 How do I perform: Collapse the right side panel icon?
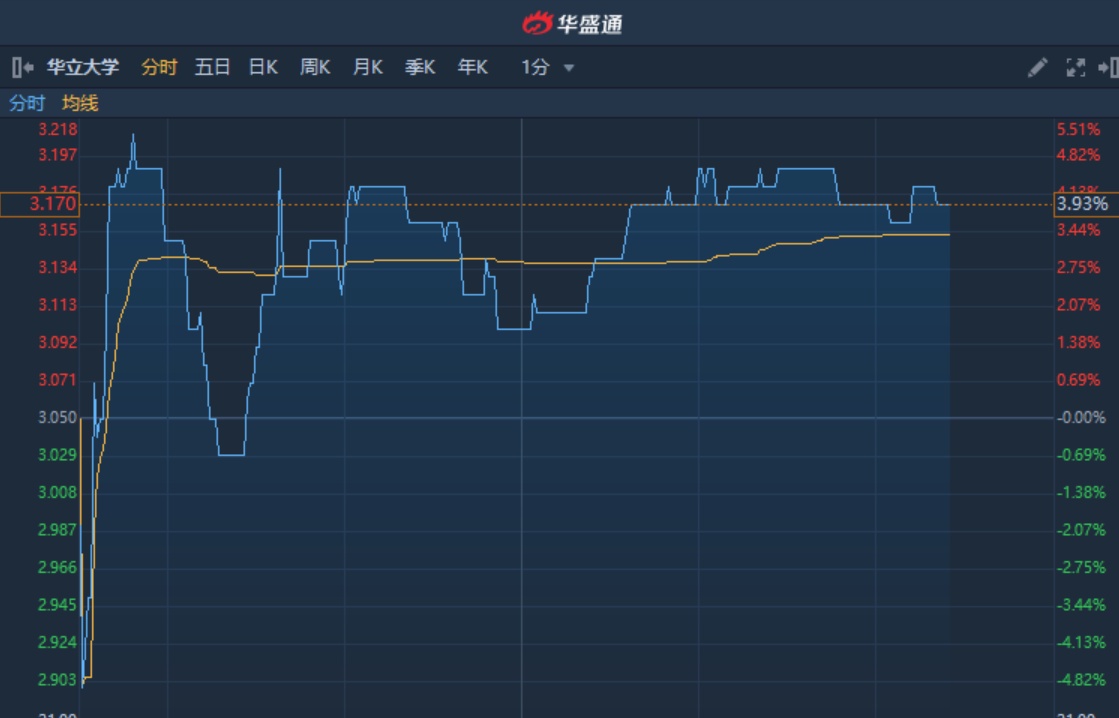pyautogui.click(x=1108, y=68)
